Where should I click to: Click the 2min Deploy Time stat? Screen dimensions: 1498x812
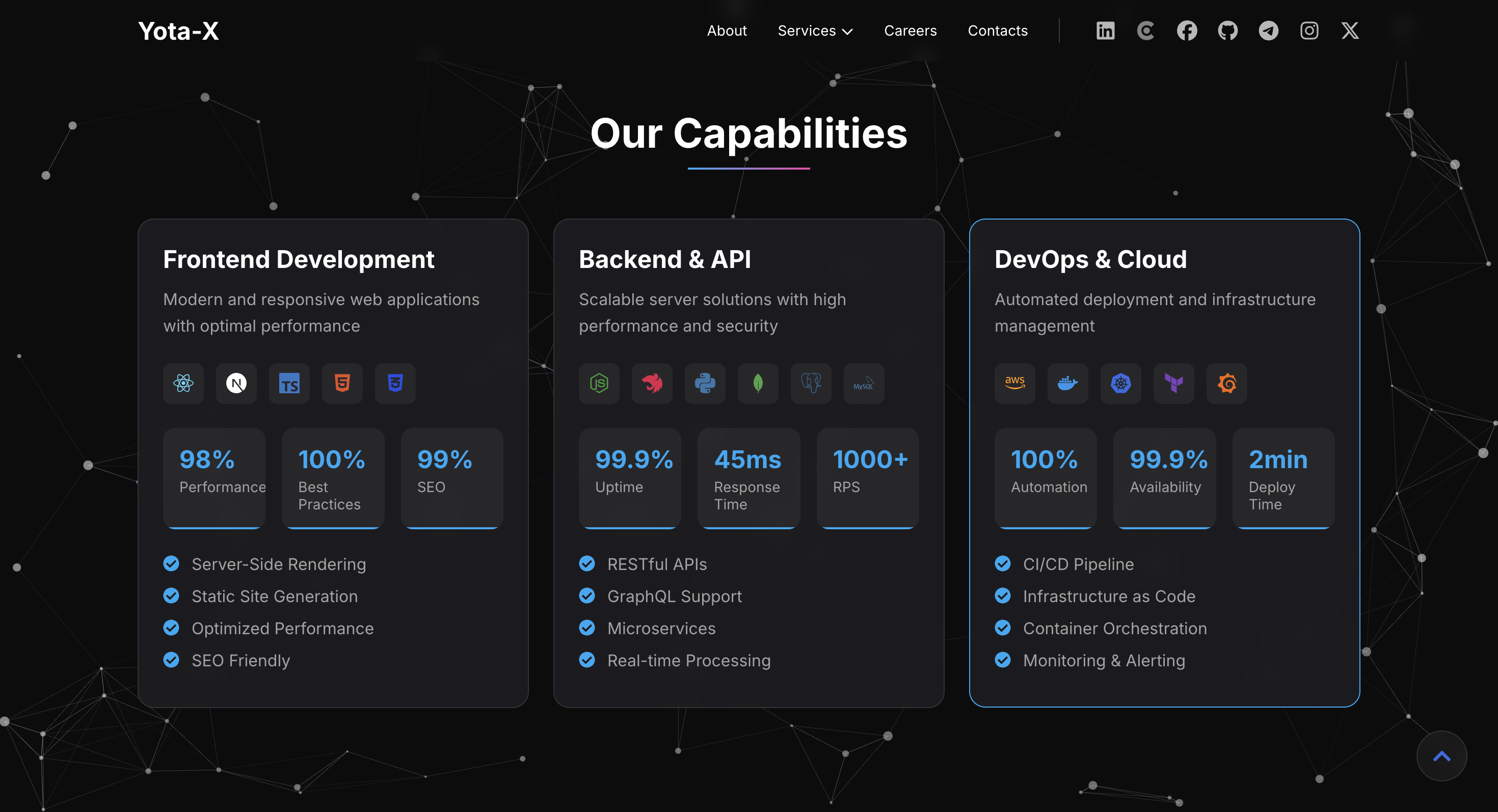point(1283,478)
